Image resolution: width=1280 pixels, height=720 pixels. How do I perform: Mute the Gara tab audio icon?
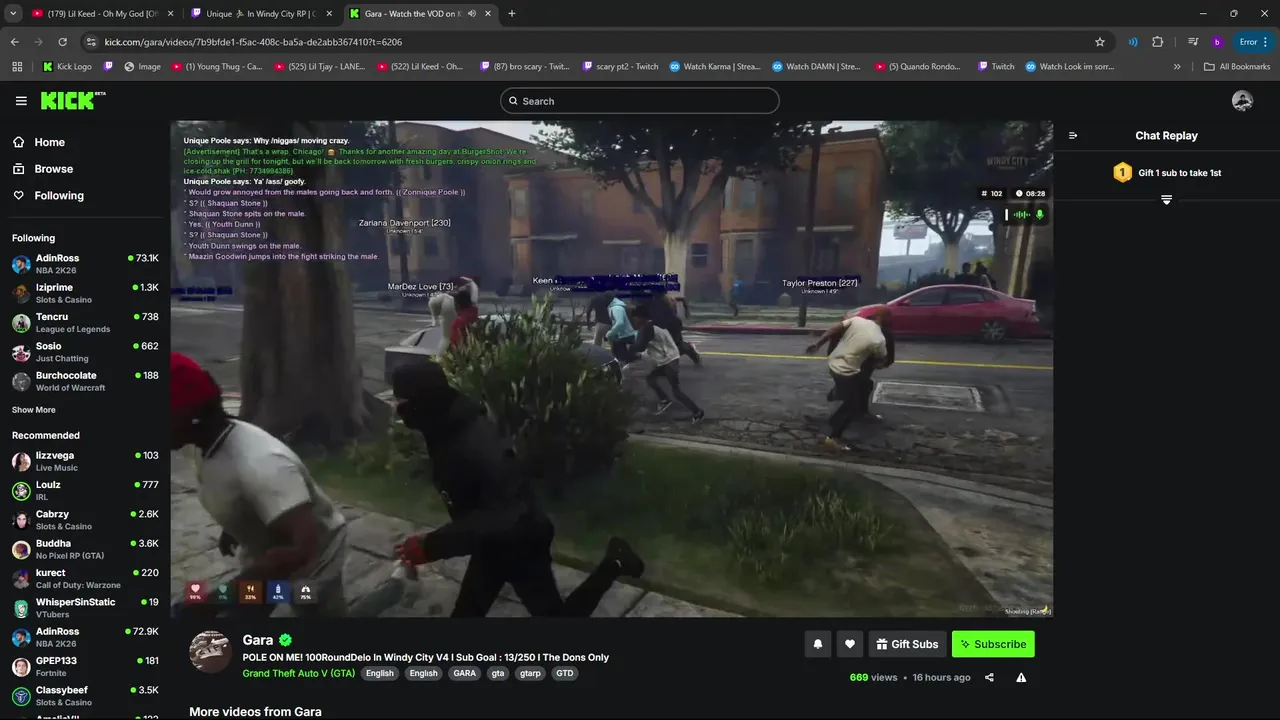click(471, 14)
